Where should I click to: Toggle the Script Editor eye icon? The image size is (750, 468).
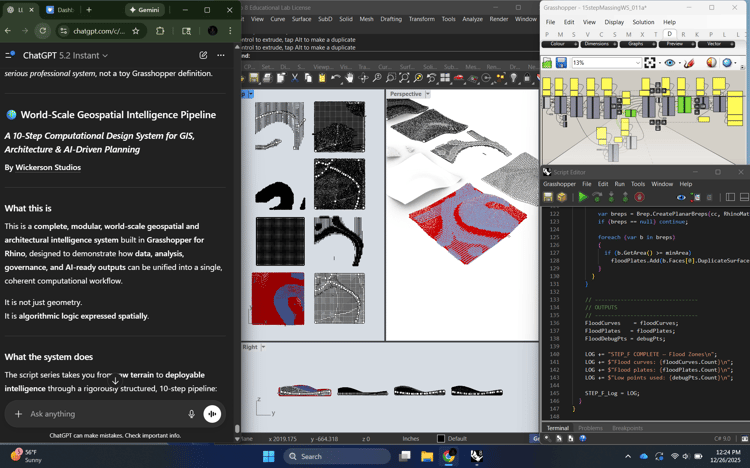[681, 197]
